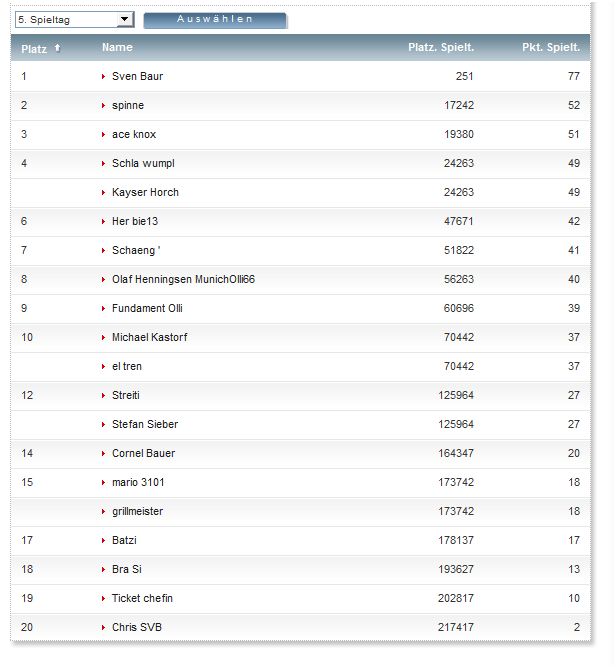Click the Pkt. Spielt. column header
Screen dimensions: 616x667
550,48
